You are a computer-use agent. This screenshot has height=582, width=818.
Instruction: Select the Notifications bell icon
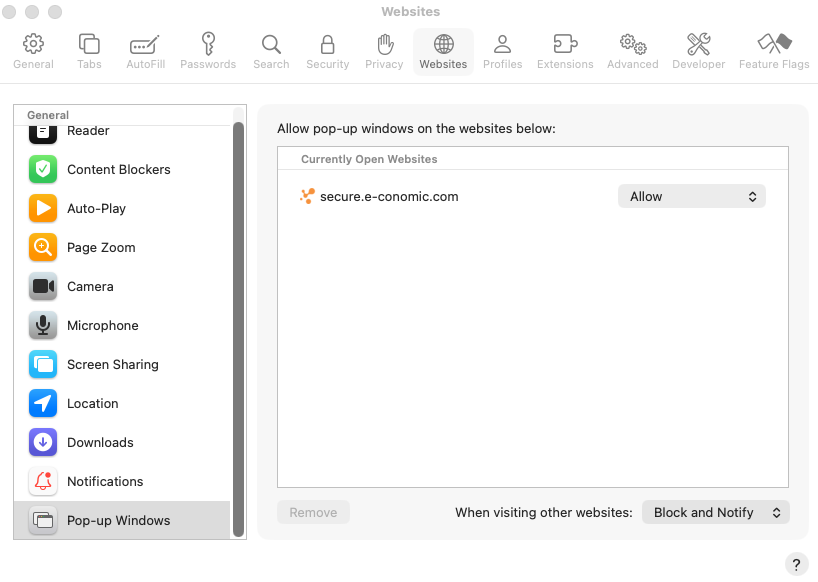click(43, 481)
